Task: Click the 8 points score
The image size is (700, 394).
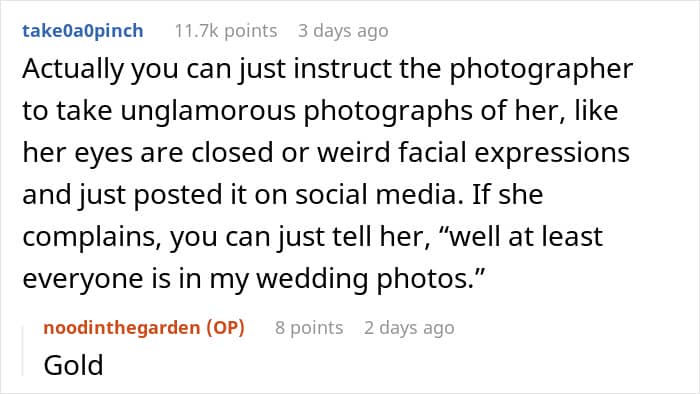Action: (x=309, y=328)
